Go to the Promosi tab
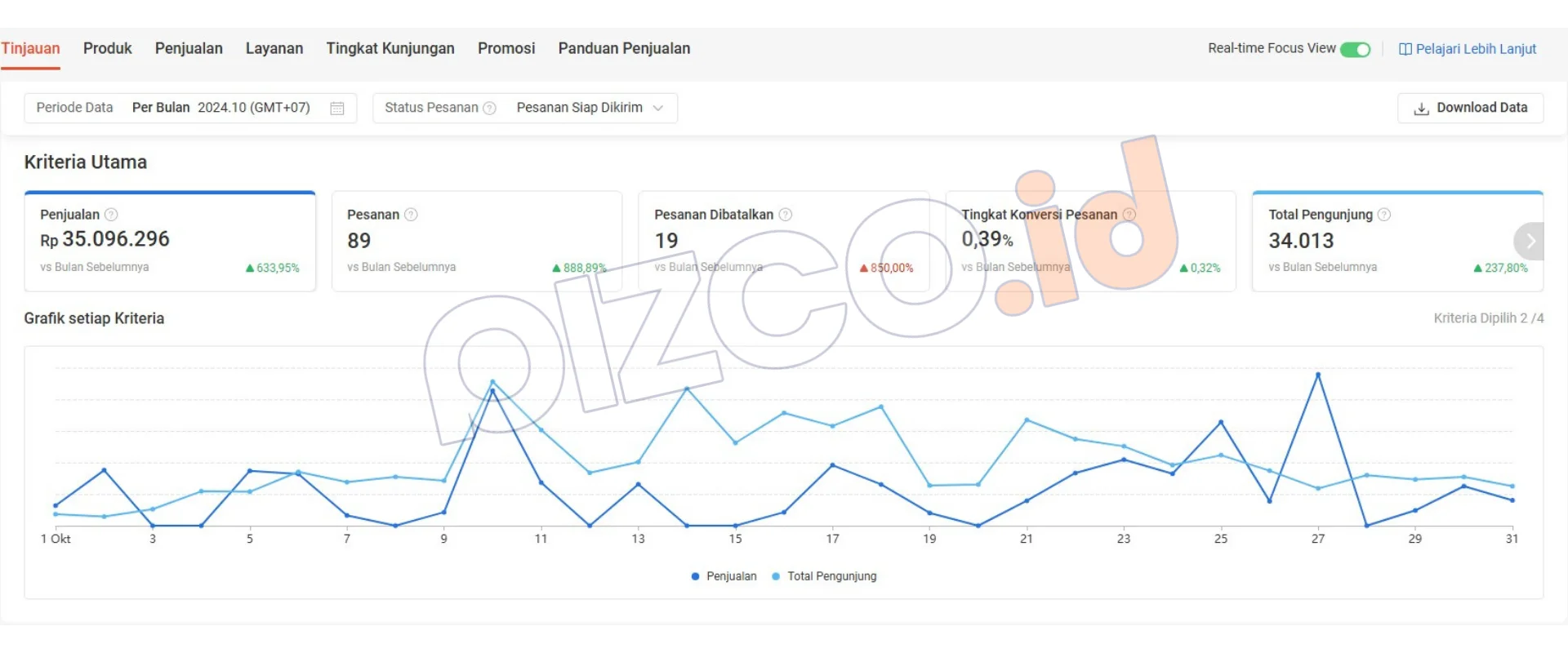The height and width of the screenshot is (653, 1568). tap(506, 49)
